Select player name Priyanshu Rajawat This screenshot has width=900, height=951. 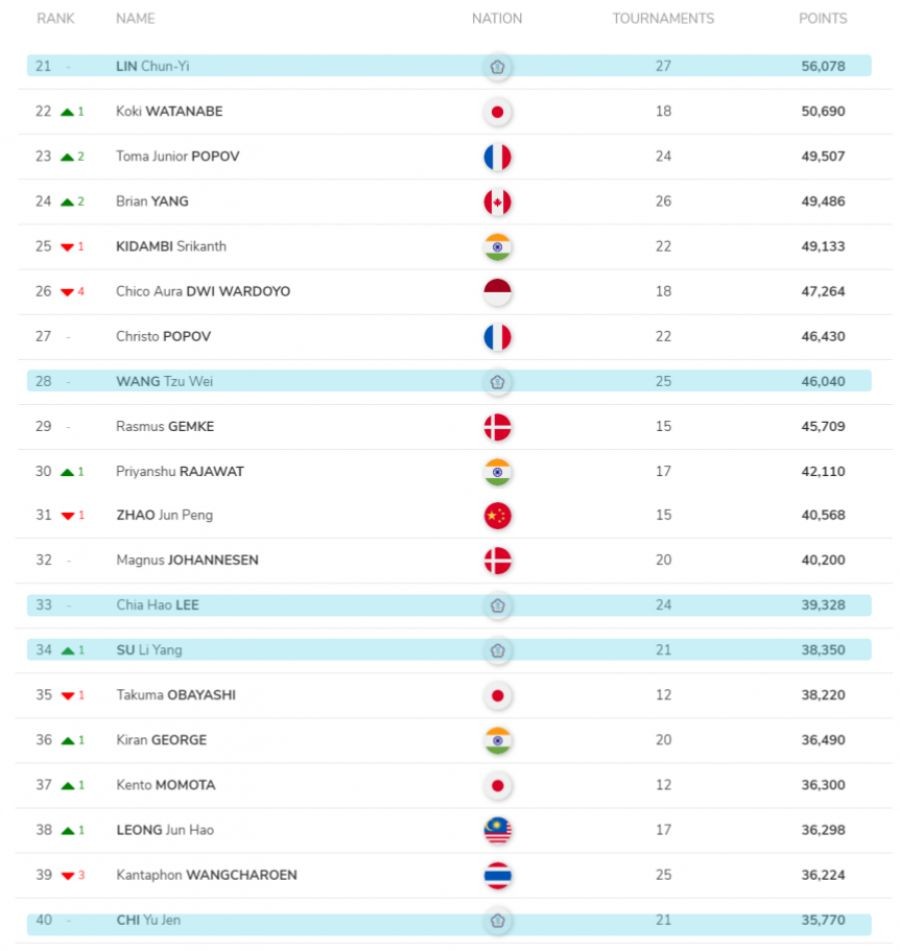pos(180,471)
